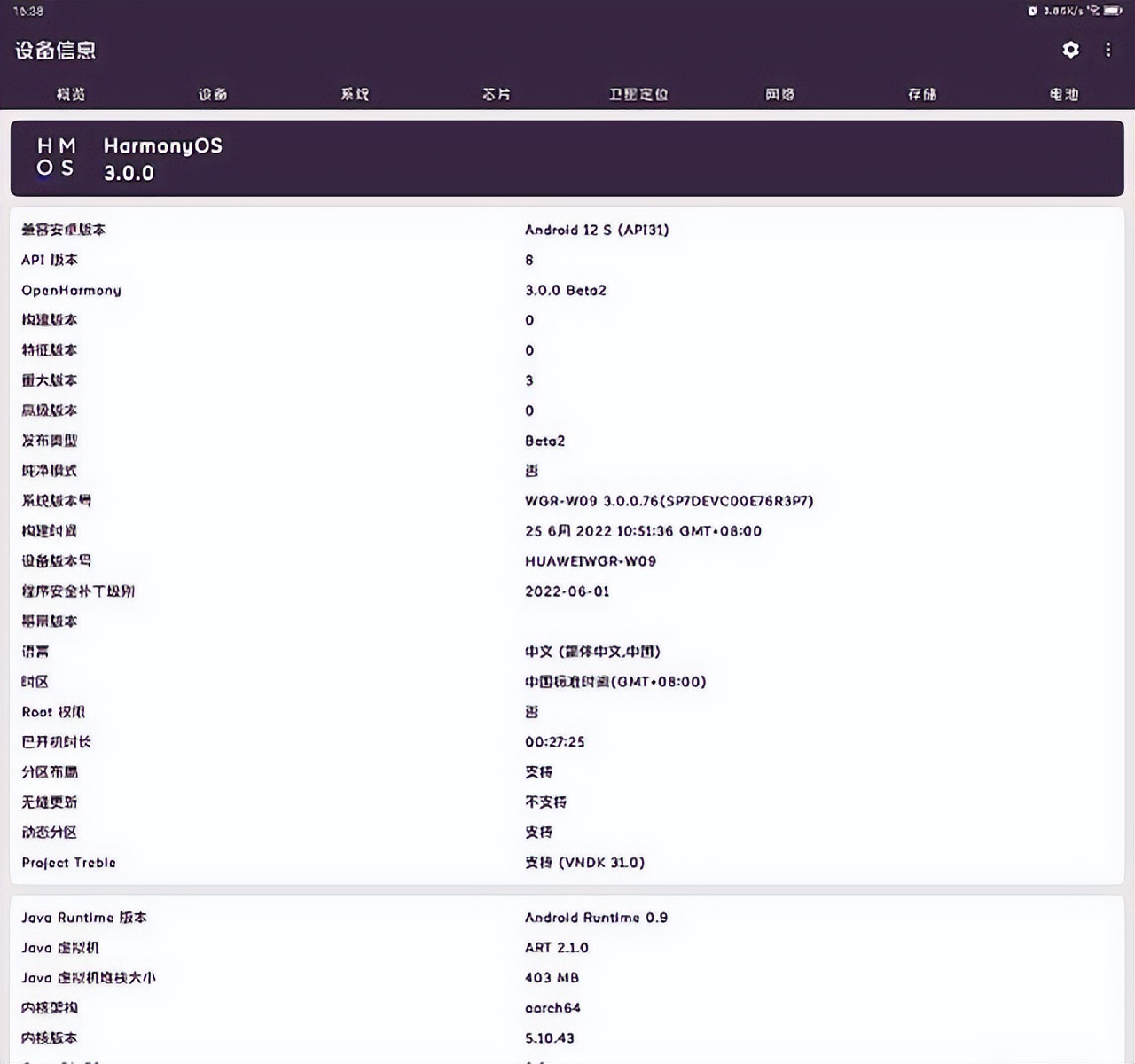Tap the 不支持 value for seamless update

[x=545, y=802]
